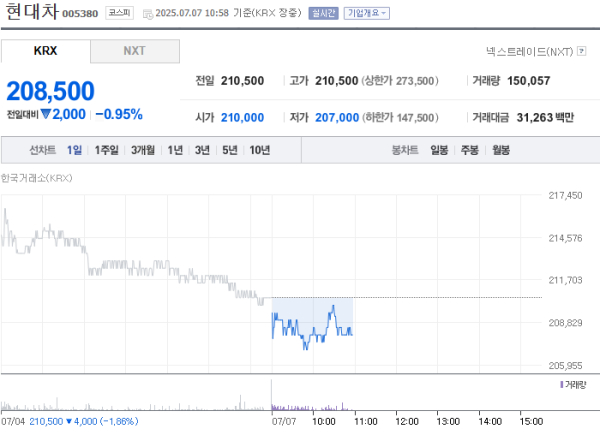Click the 217,450 price axis label
The width and height of the screenshot is (600, 441).
pyautogui.click(x=565, y=196)
